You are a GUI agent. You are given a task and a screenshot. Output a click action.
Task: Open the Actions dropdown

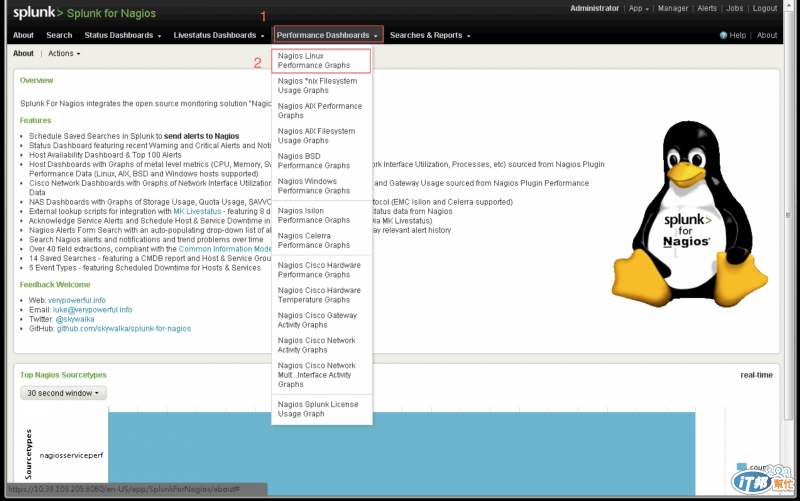[64, 54]
